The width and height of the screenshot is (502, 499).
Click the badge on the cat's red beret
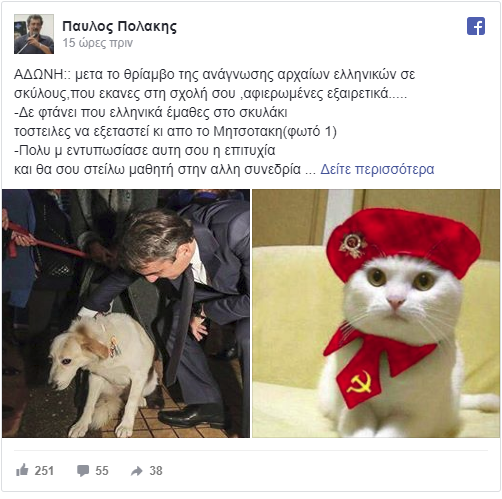(x=353, y=245)
